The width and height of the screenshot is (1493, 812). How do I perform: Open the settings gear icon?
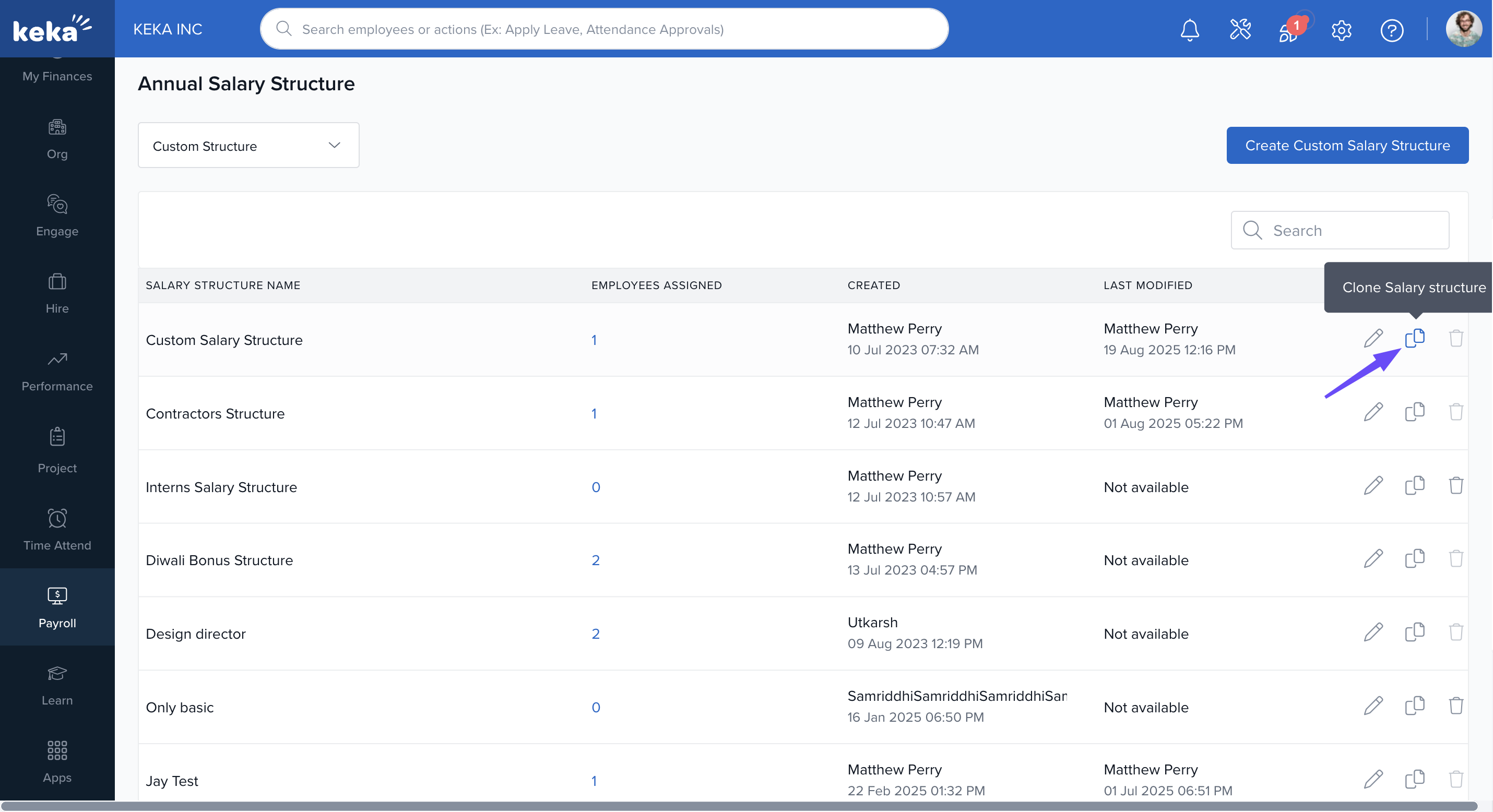[1341, 30]
